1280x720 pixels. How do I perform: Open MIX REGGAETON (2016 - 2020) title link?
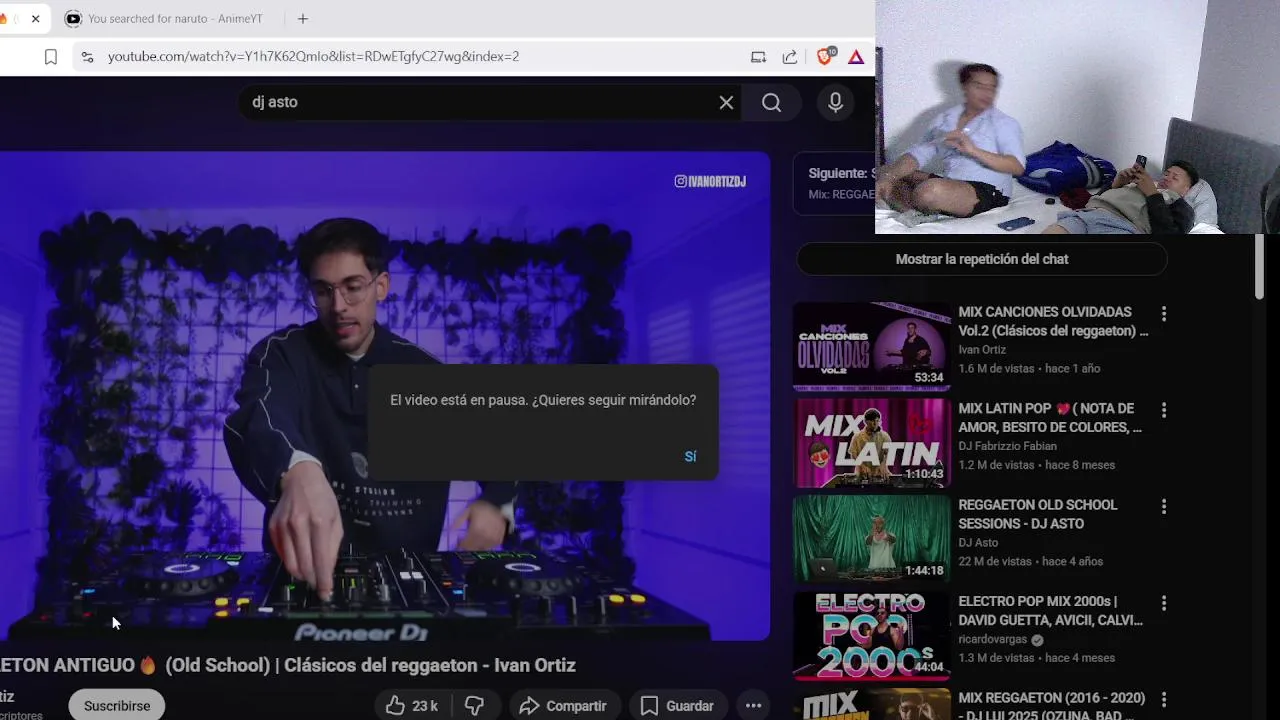1052,706
